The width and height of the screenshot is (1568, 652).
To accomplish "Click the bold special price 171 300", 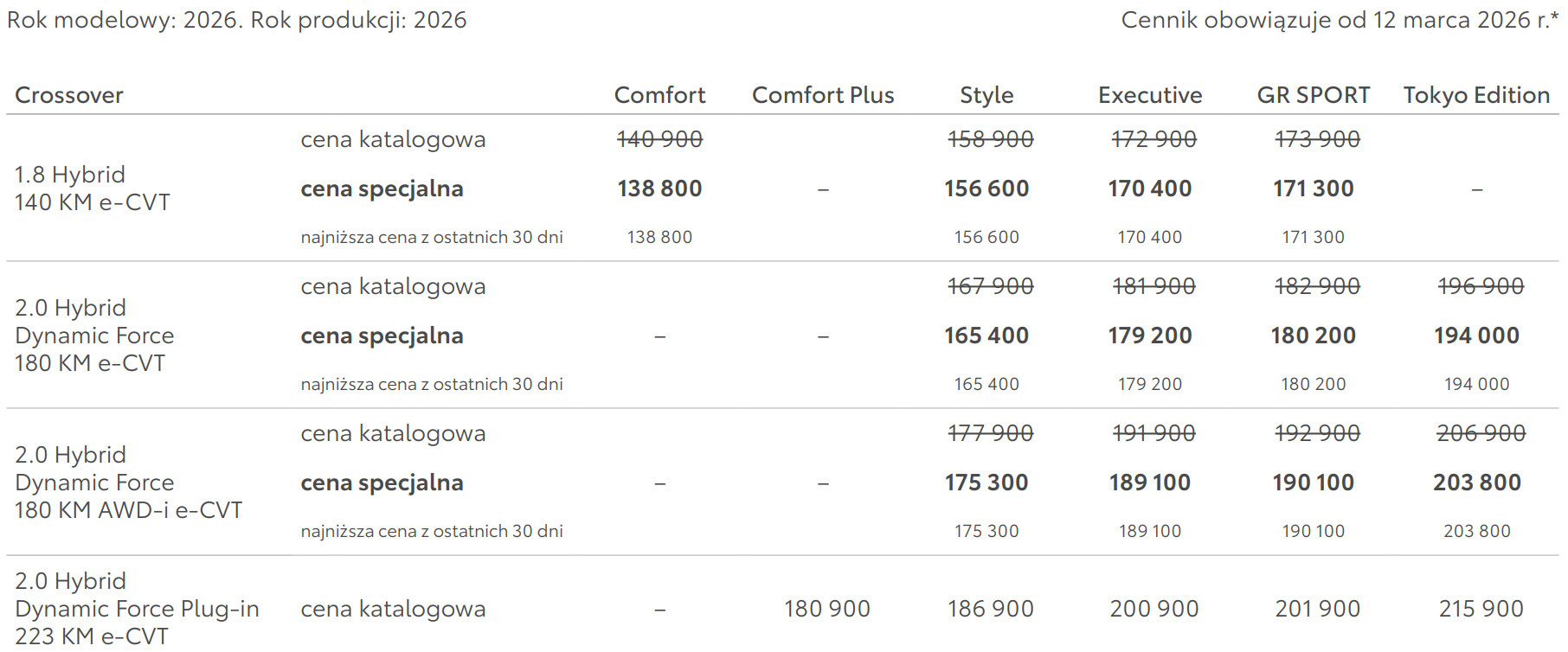I will coord(1314,189).
